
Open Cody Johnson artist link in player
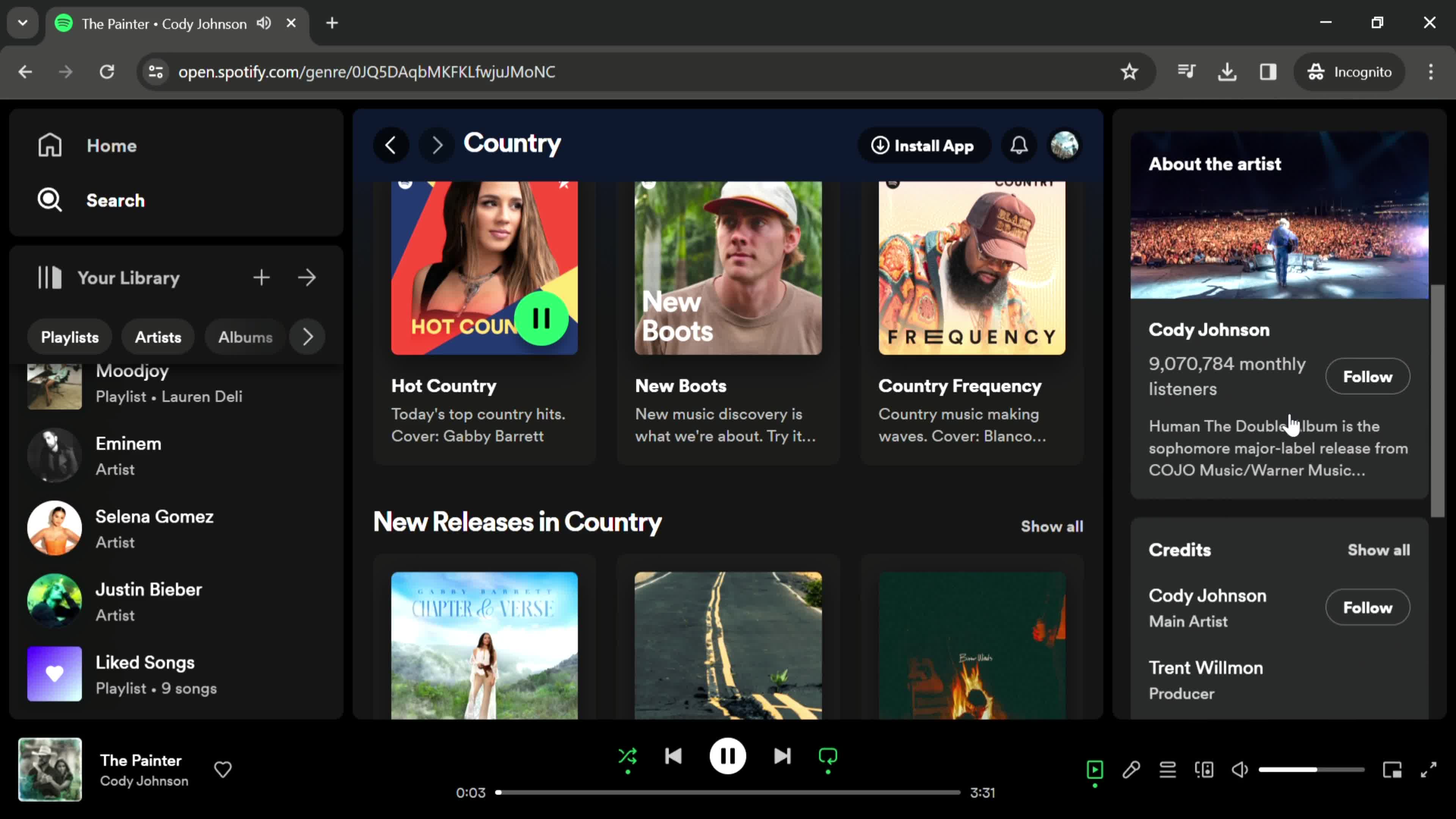(144, 781)
